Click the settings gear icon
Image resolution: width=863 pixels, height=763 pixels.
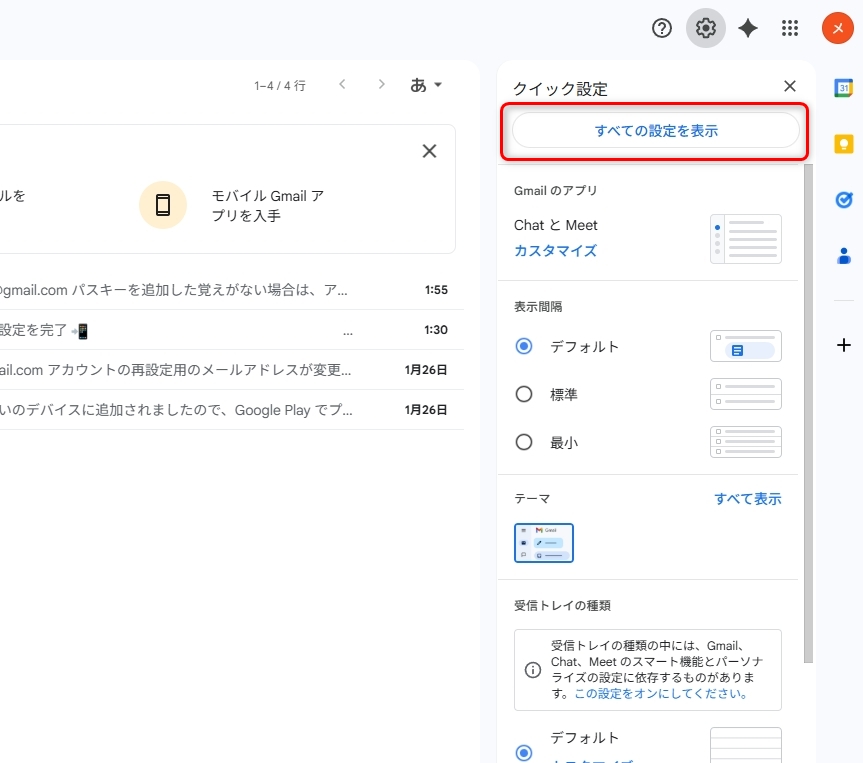tap(705, 28)
